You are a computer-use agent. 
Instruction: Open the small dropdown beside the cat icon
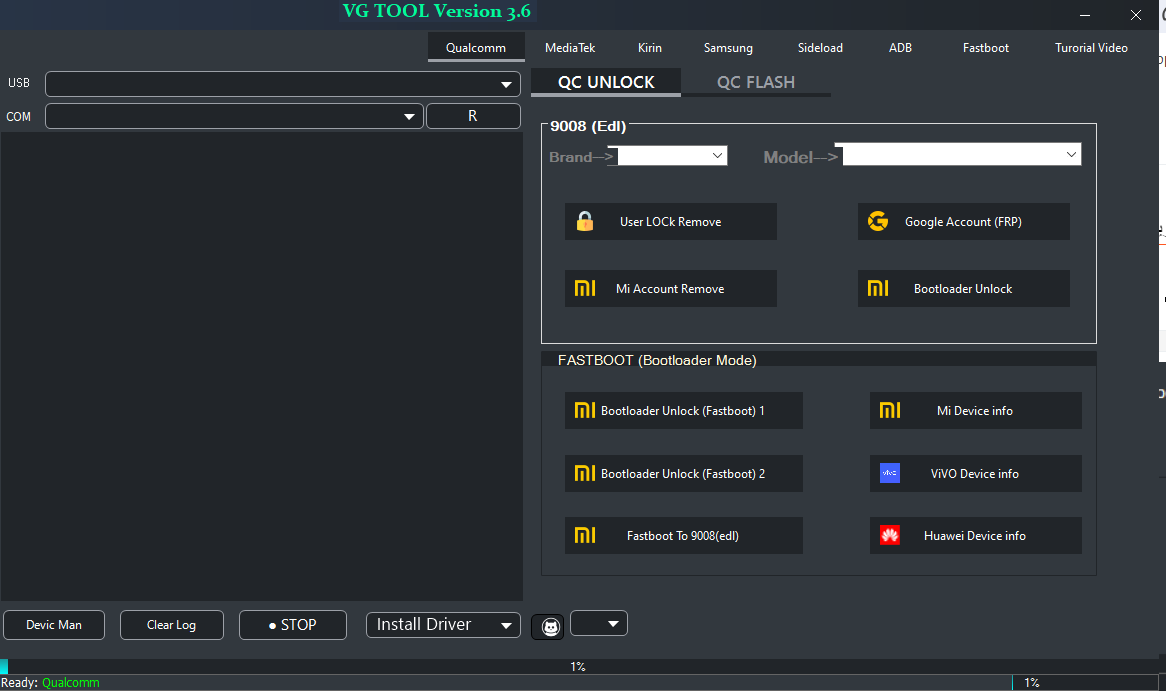(x=599, y=623)
